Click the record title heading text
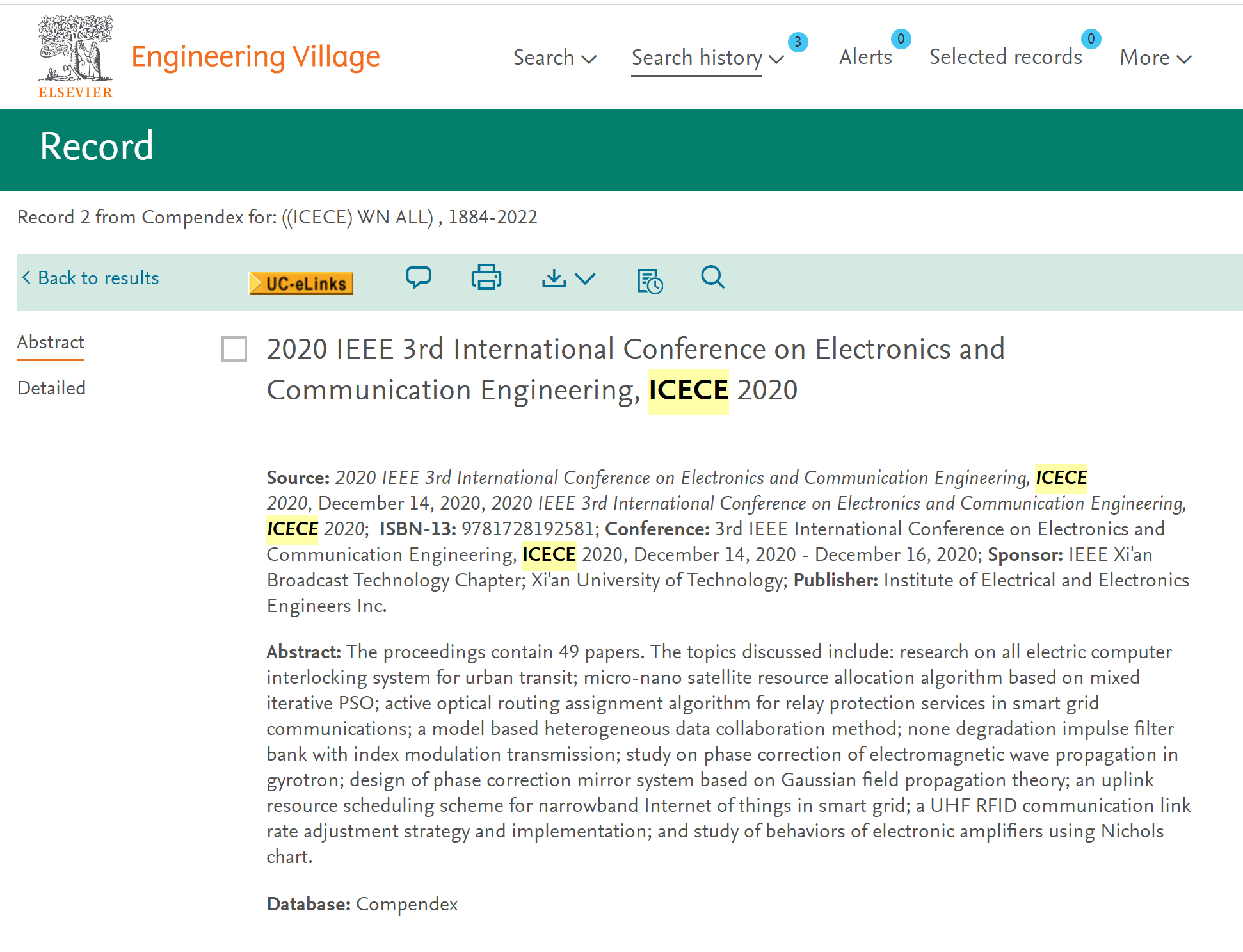 (x=636, y=369)
